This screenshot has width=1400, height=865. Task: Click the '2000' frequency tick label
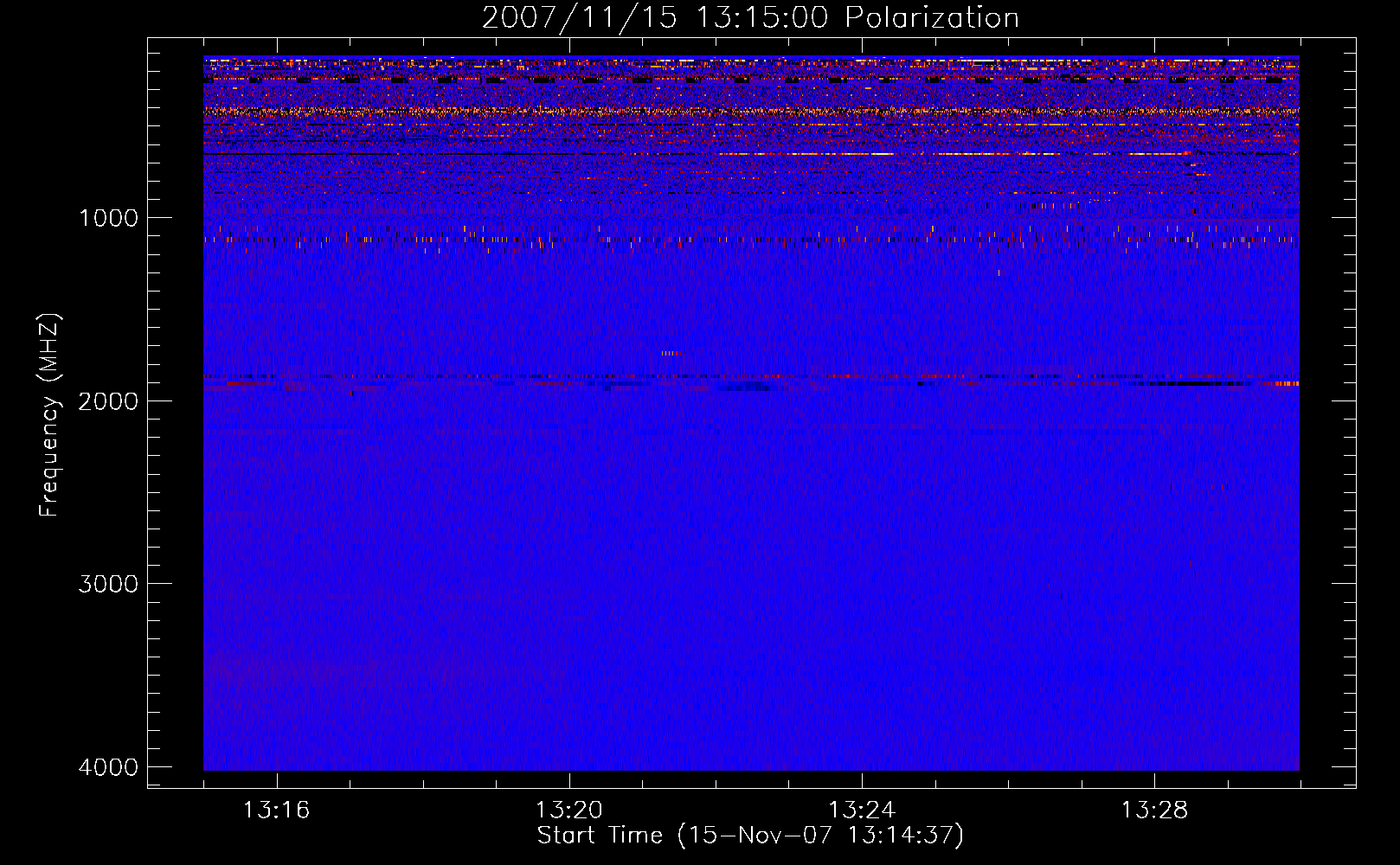[108, 400]
